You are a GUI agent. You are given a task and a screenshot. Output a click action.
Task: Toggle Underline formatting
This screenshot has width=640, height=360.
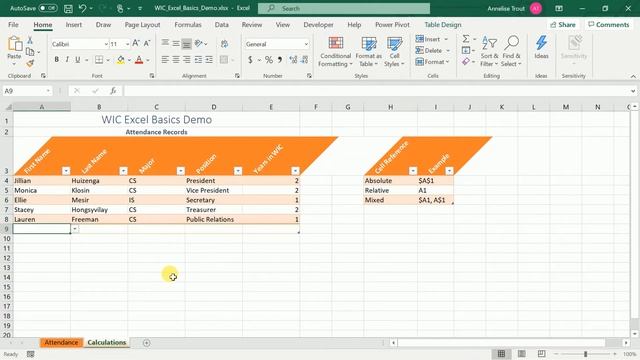(78, 60)
